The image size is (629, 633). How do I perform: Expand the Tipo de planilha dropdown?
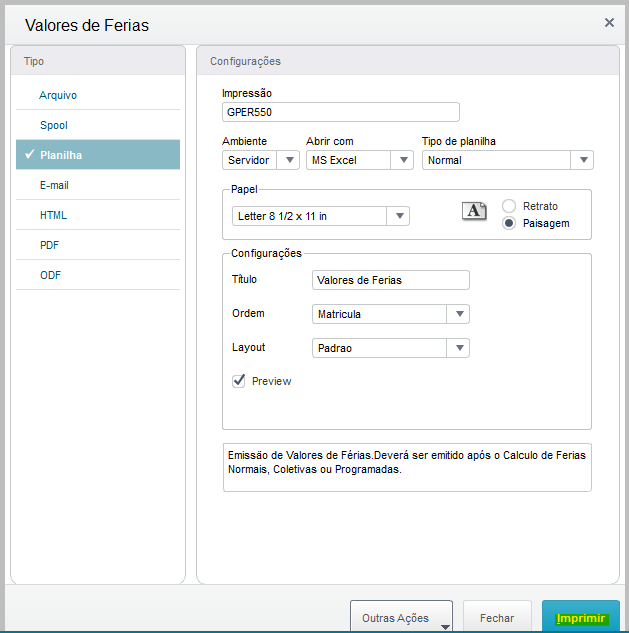coord(508,160)
